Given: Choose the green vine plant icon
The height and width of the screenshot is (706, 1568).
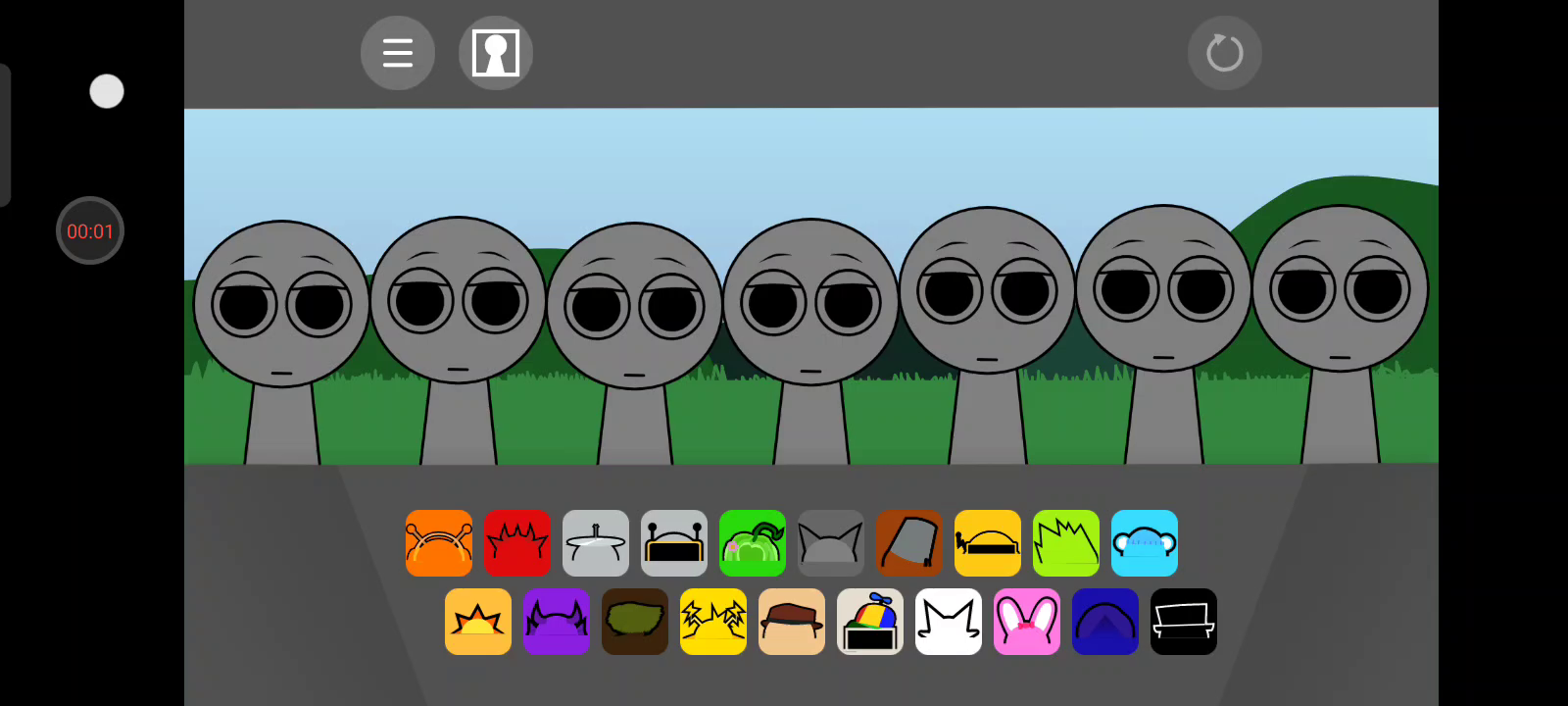Looking at the screenshot, I should (x=752, y=543).
